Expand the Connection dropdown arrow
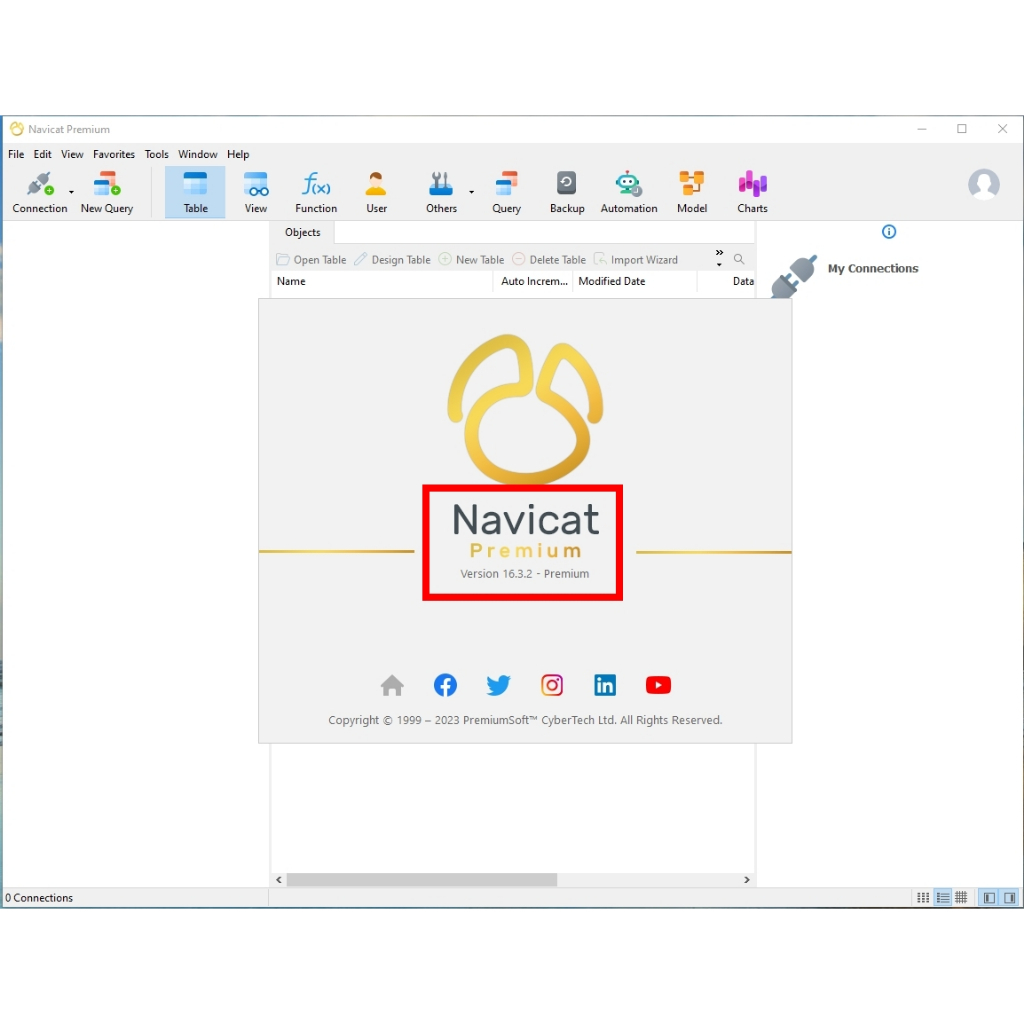This screenshot has width=1024, height=1024. click(71, 192)
